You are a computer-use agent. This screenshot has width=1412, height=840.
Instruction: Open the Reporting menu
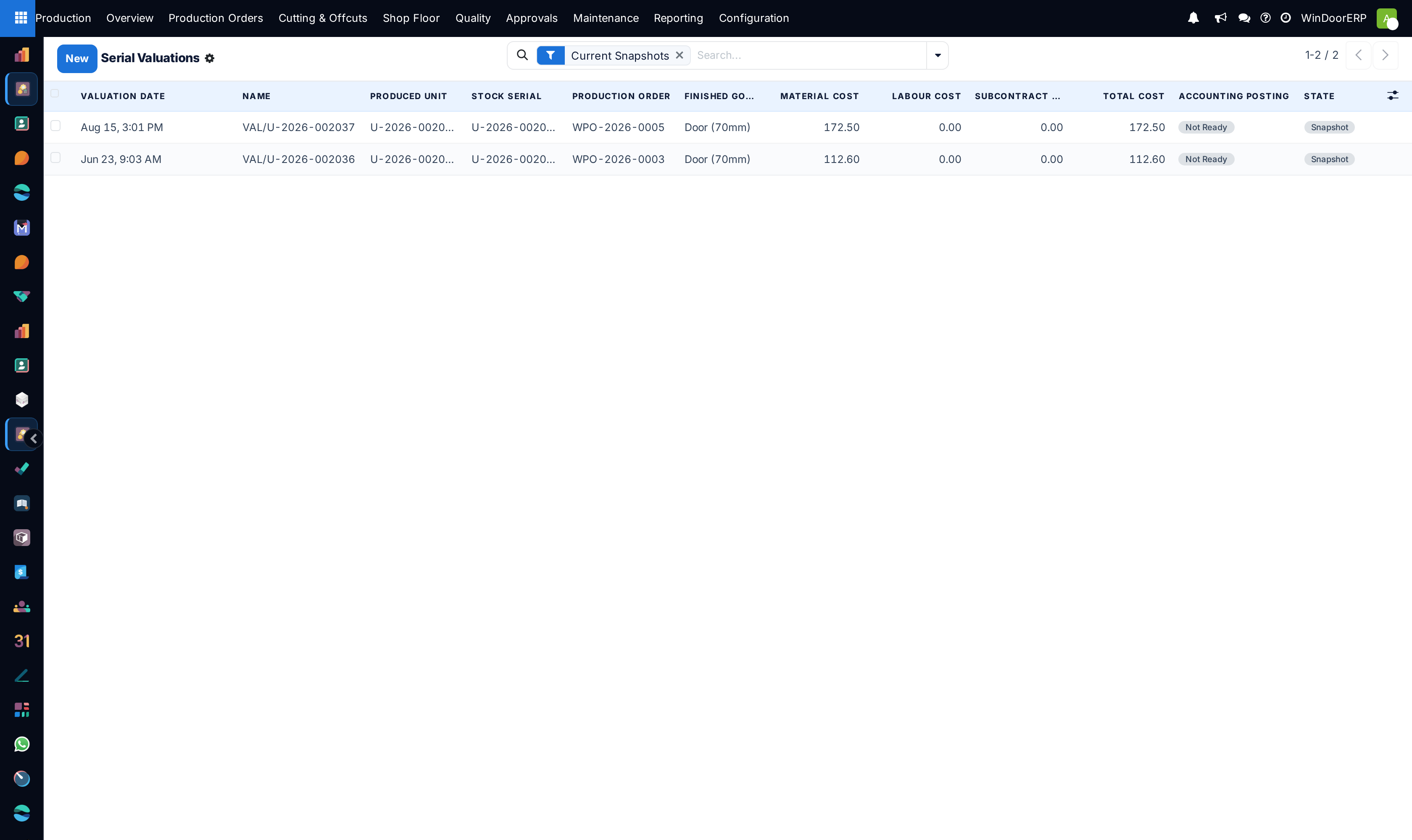click(679, 18)
